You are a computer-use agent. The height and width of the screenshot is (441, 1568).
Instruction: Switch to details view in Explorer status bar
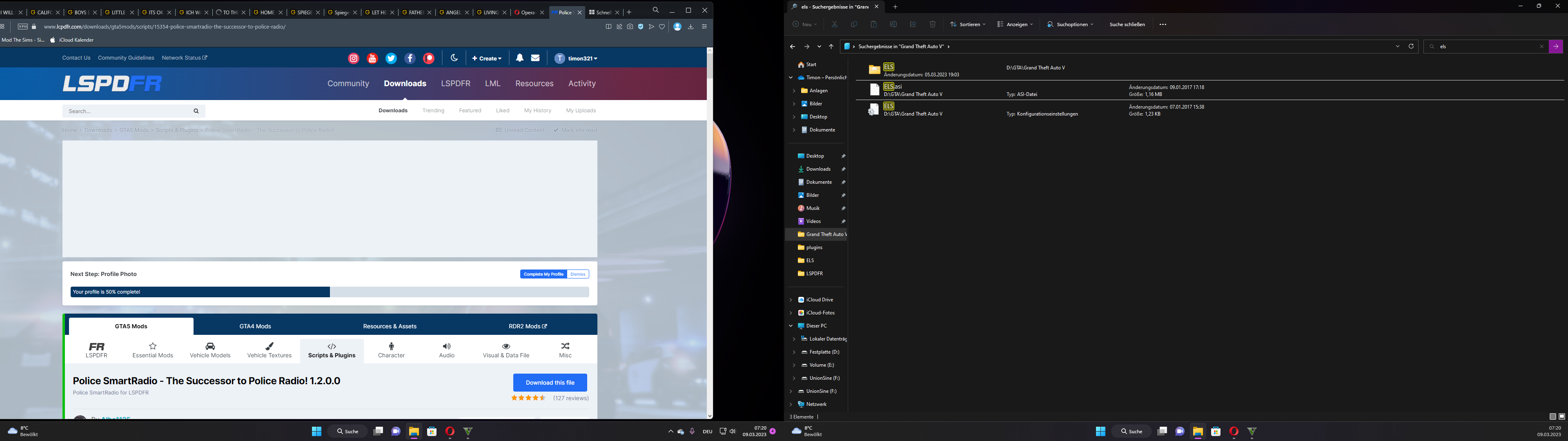(x=1552, y=416)
